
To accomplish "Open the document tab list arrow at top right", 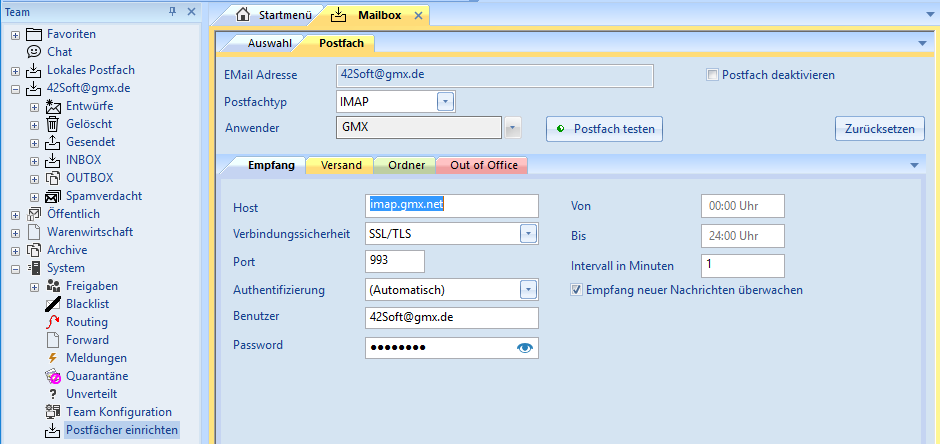I will pos(930,14).
